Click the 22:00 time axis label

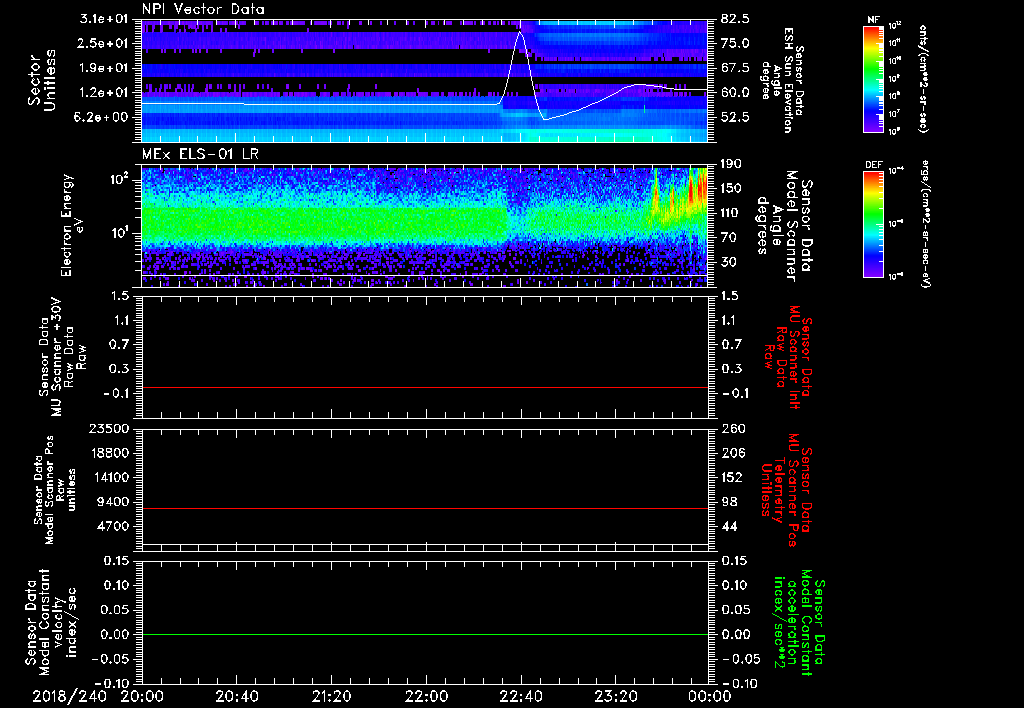pyautogui.click(x=426, y=696)
